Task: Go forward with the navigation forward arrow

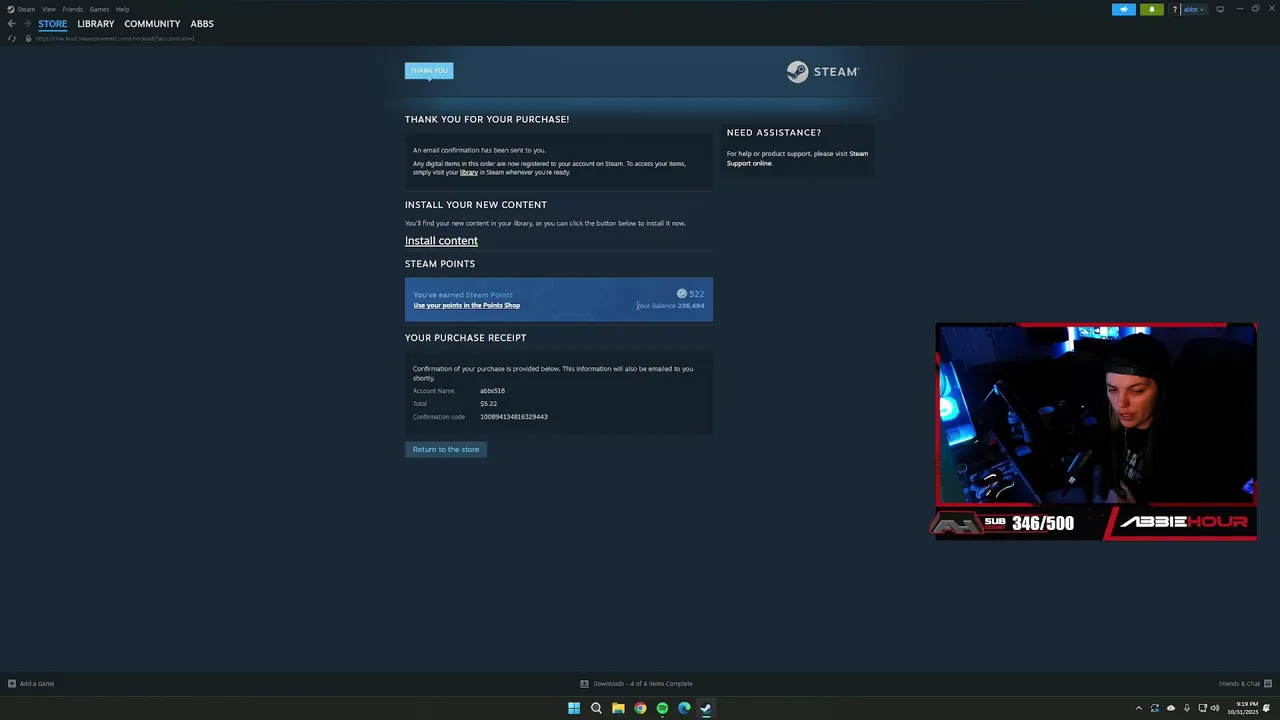Action: pos(27,24)
